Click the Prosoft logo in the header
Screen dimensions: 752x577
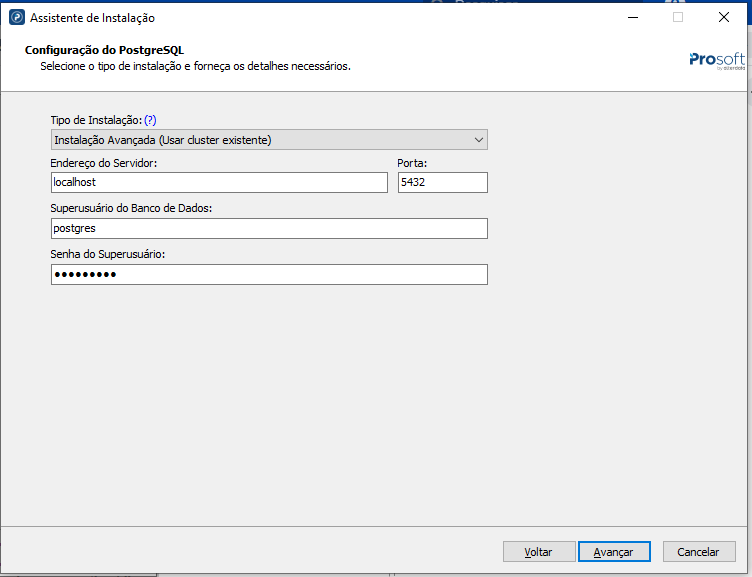point(716,59)
